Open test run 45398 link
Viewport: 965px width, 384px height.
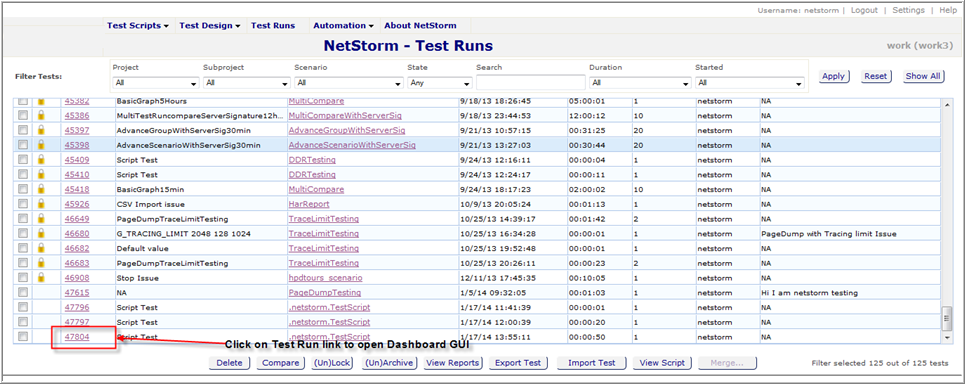[x=77, y=145]
